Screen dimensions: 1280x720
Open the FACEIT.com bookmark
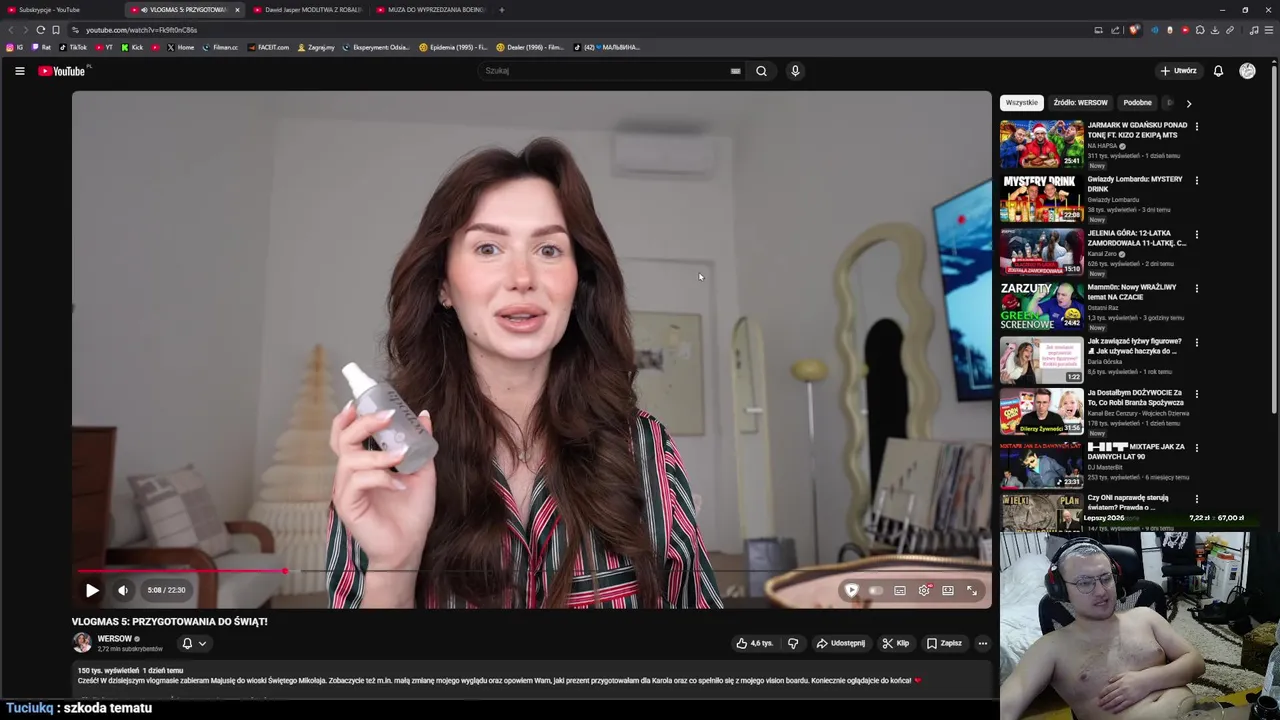(x=268, y=47)
